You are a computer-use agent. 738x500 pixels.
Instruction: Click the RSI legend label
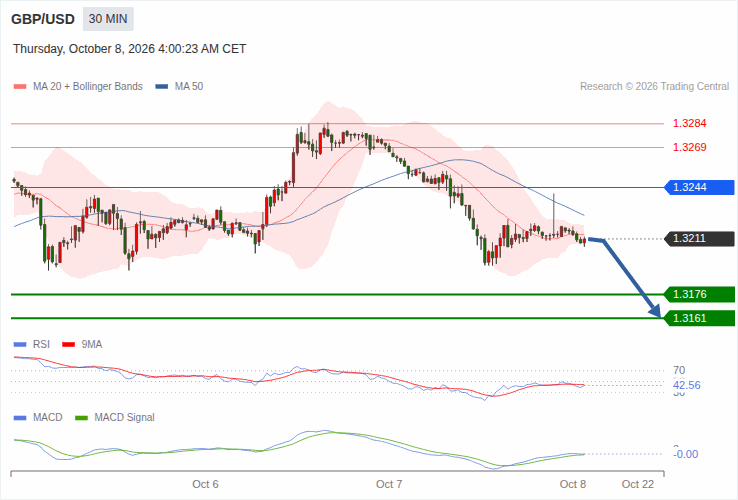[x=41, y=345]
